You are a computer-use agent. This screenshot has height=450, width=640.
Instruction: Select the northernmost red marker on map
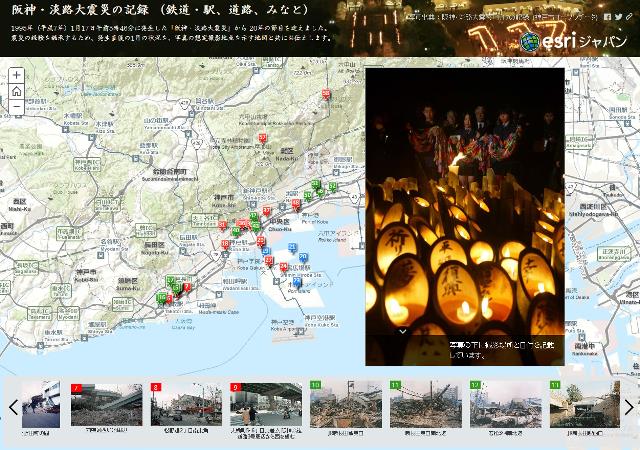326,95
